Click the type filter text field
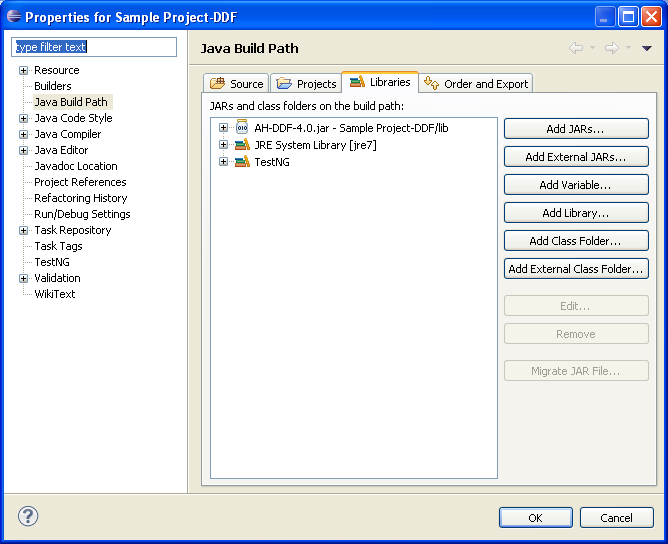This screenshot has height=544, width=668. [94, 47]
